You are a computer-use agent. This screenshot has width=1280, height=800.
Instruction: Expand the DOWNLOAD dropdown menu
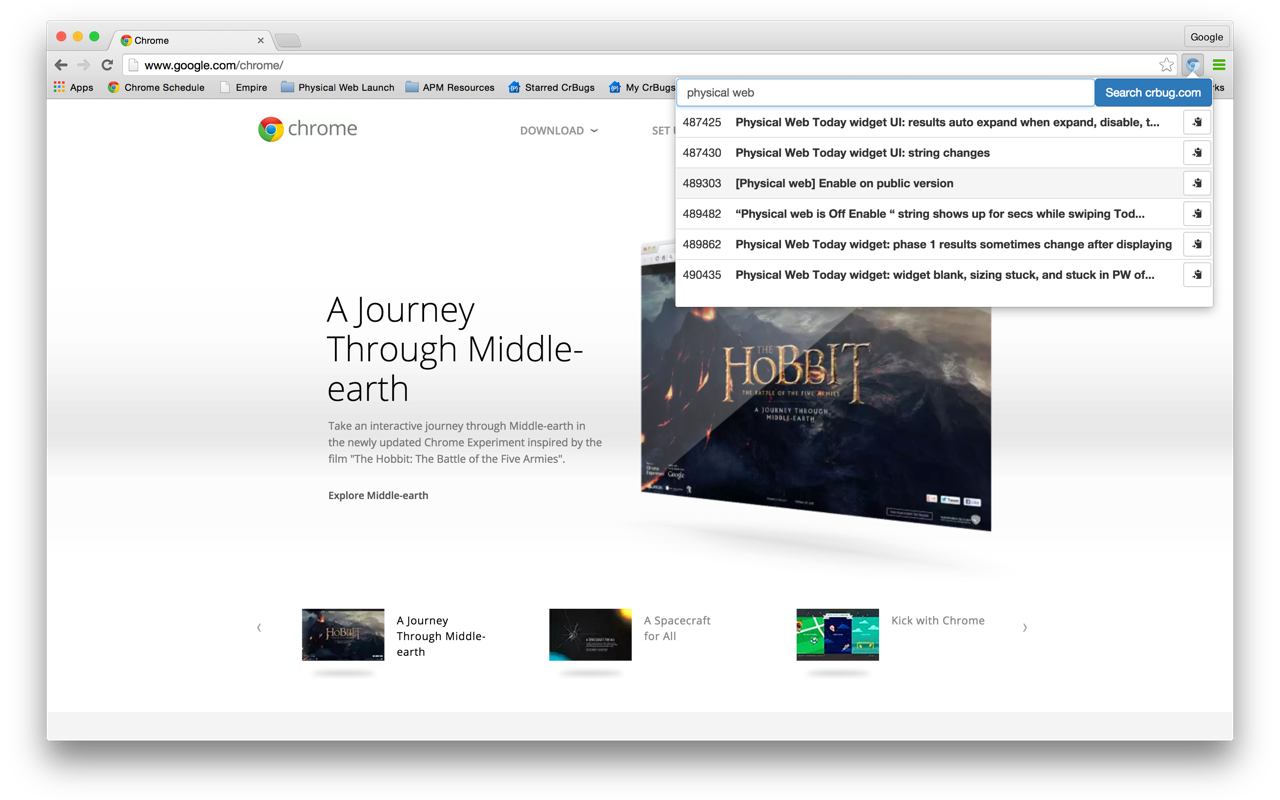[x=559, y=131]
